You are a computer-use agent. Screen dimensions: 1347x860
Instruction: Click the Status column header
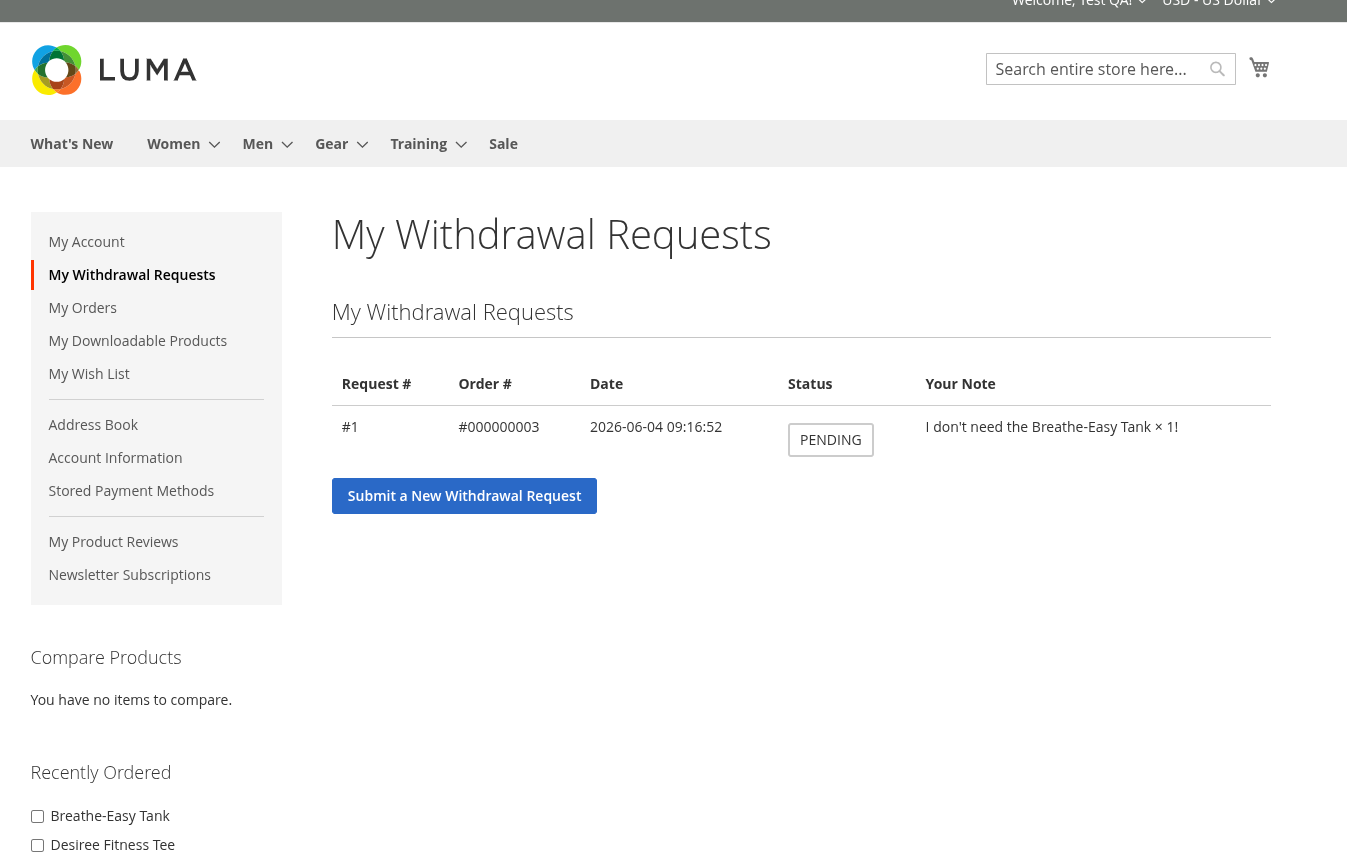pos(810,384)
